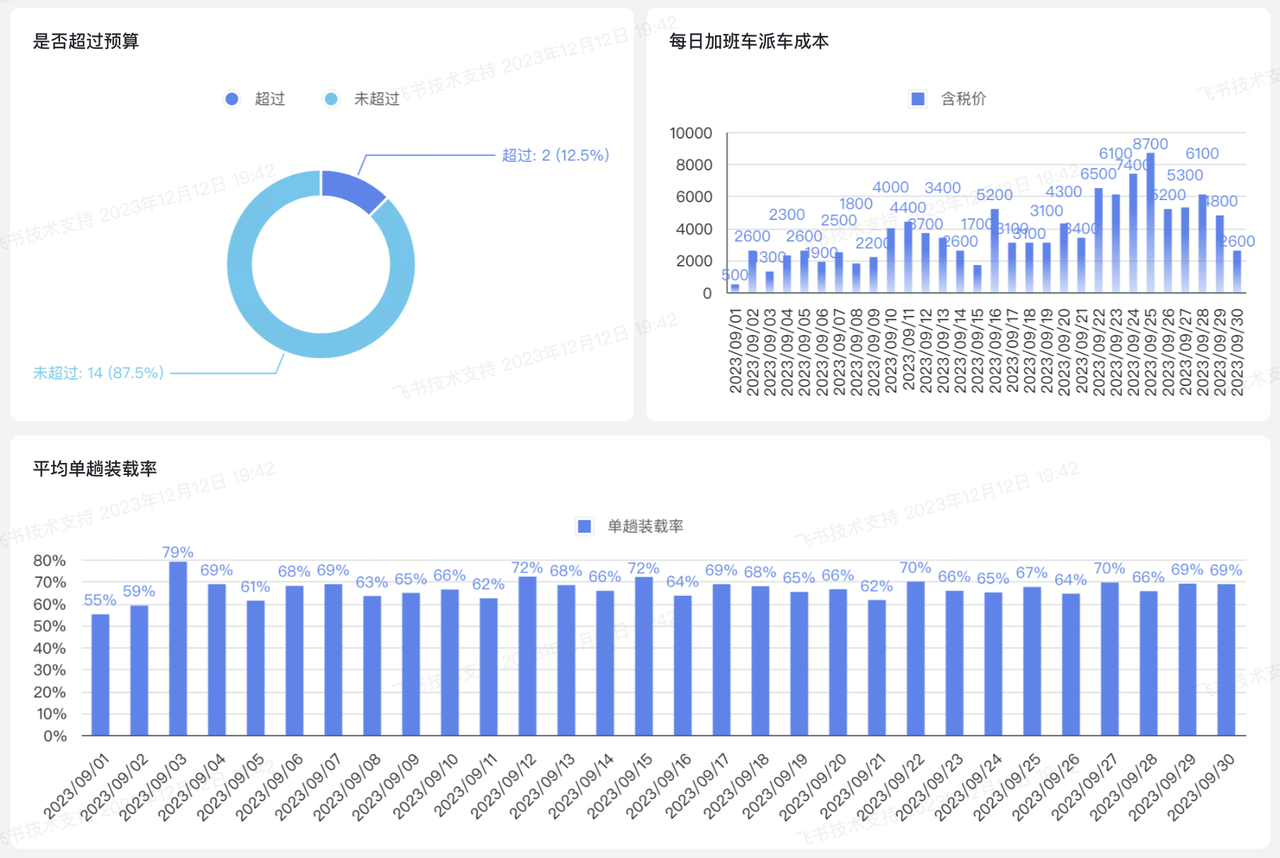Click the 2023/09/30 loading rate bar

point(1225,660)
